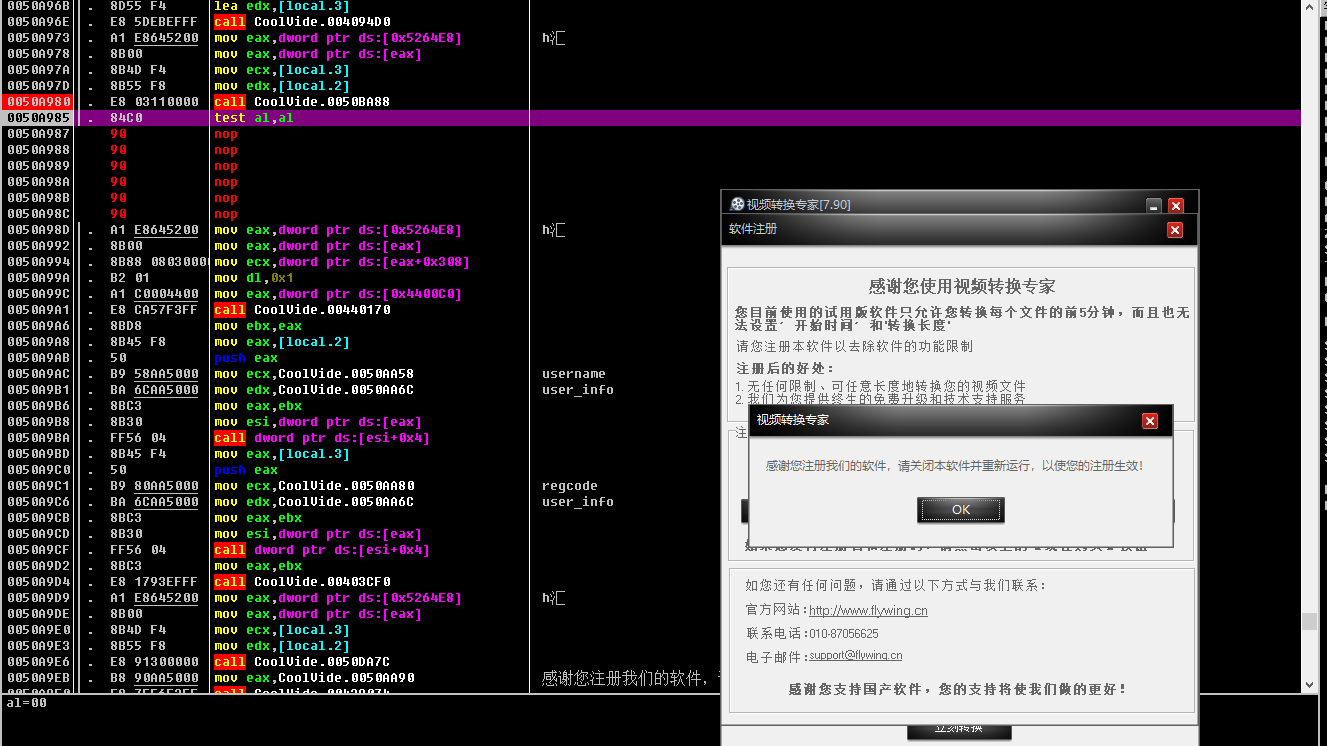Open the http://www.flywing.cn website link

tap(868, 610)
